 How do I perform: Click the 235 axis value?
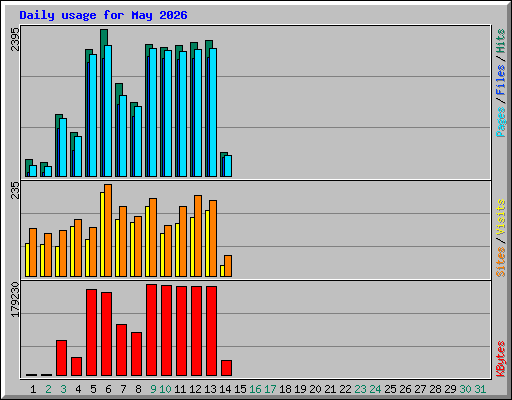15,190
